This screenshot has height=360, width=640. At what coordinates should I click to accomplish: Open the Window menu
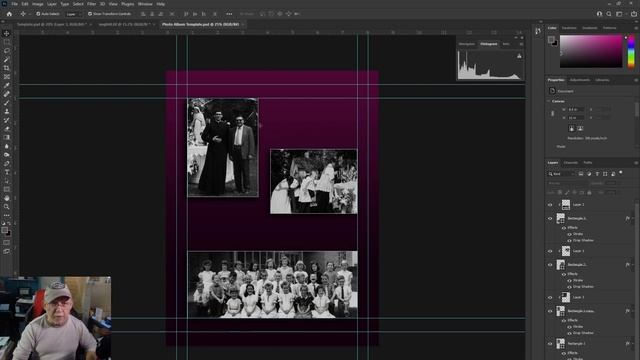coord(145,4)
